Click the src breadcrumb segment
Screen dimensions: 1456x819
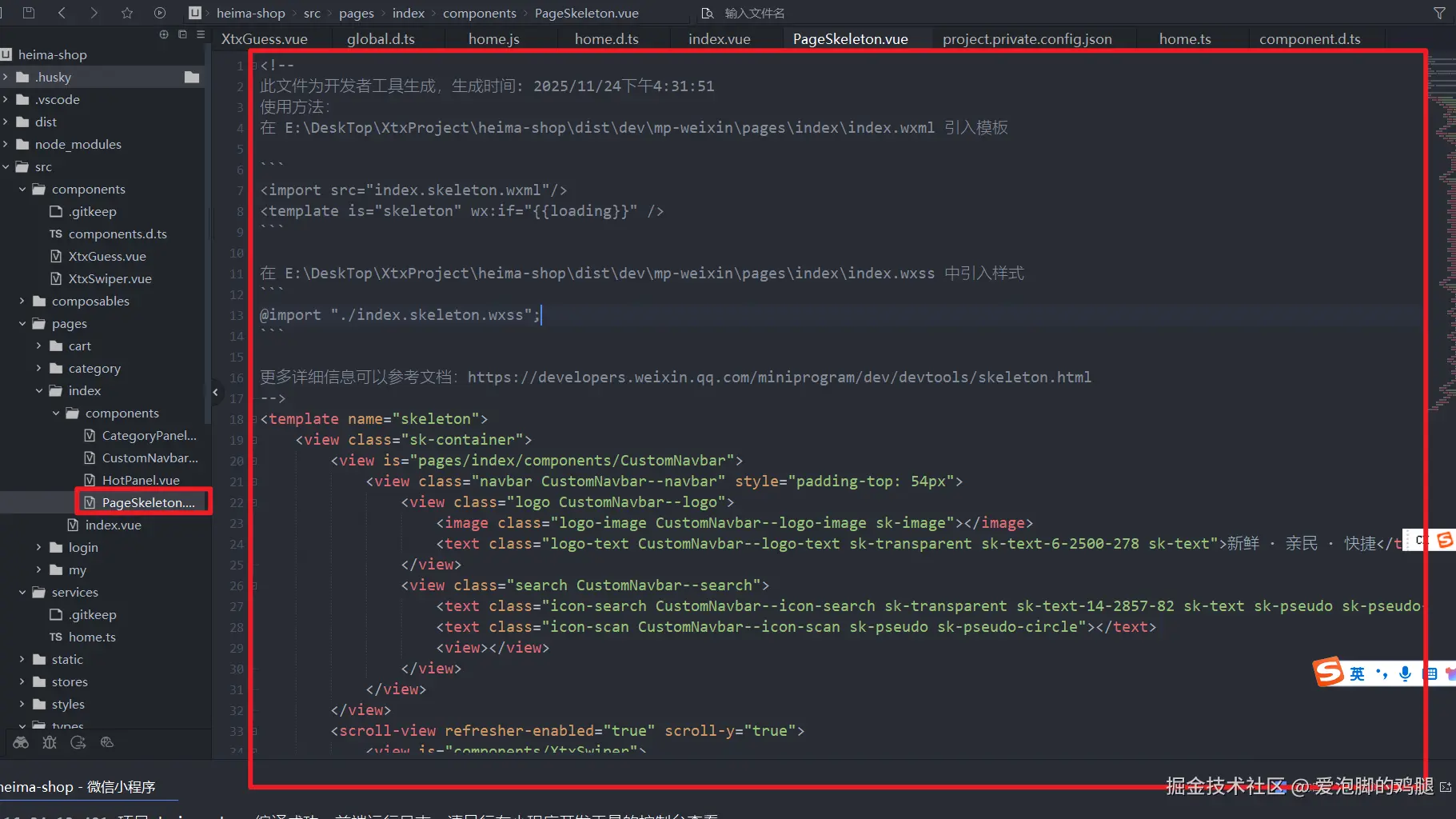(x=312, y=13)
